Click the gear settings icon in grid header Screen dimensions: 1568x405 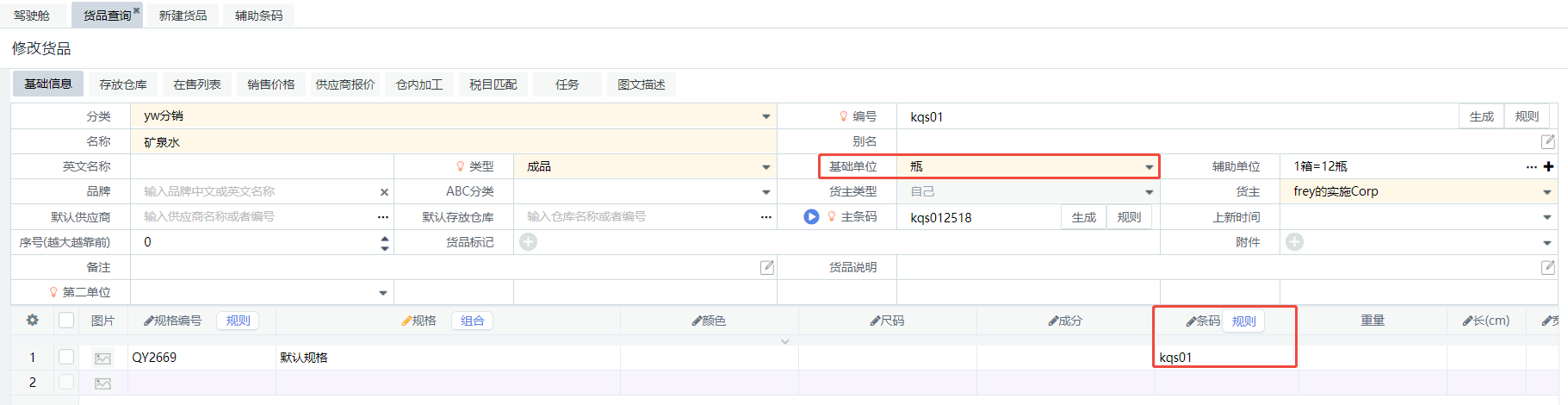coord(33,321)
